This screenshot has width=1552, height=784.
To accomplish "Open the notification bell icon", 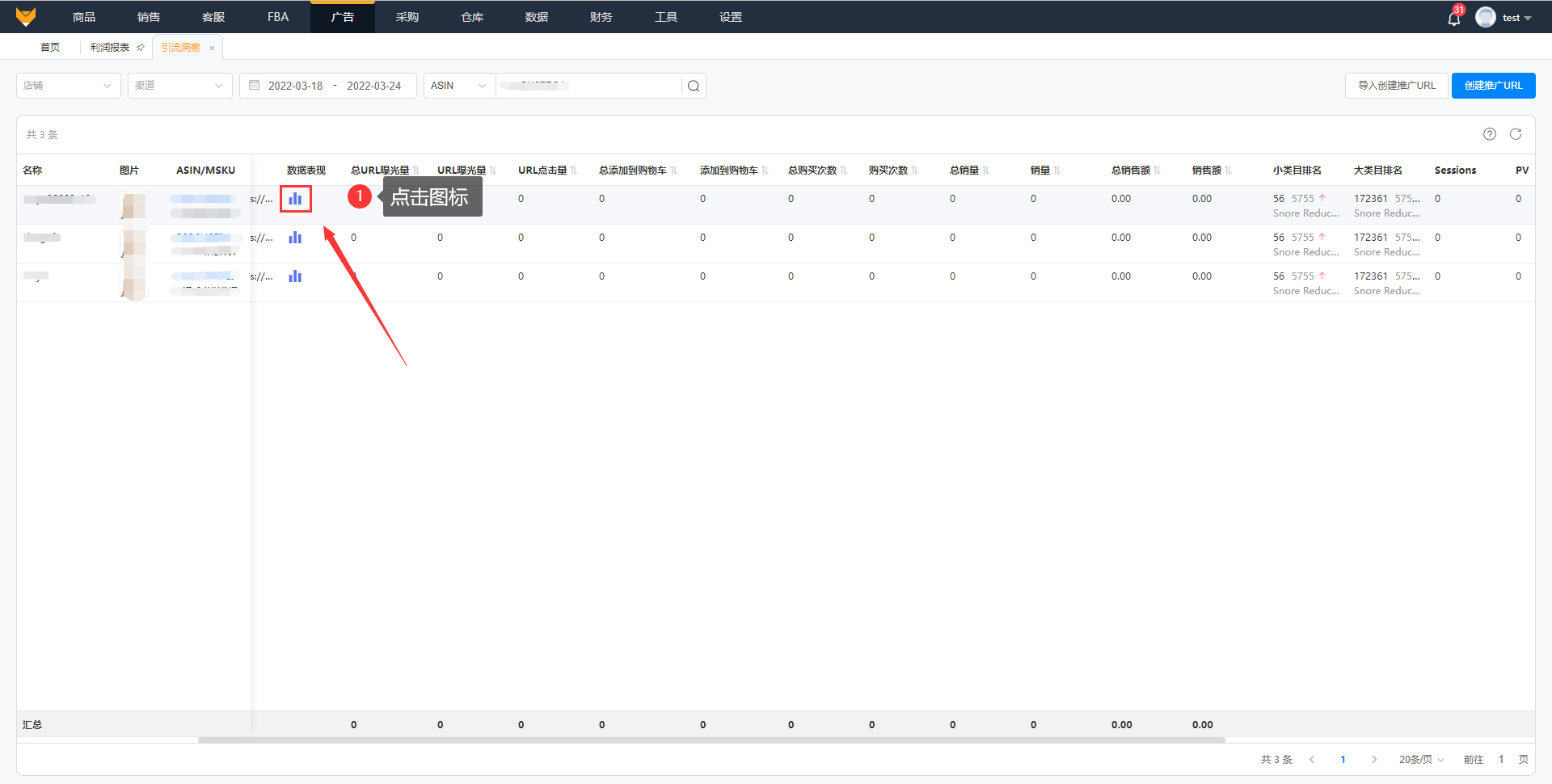I will pos(1453,18).
